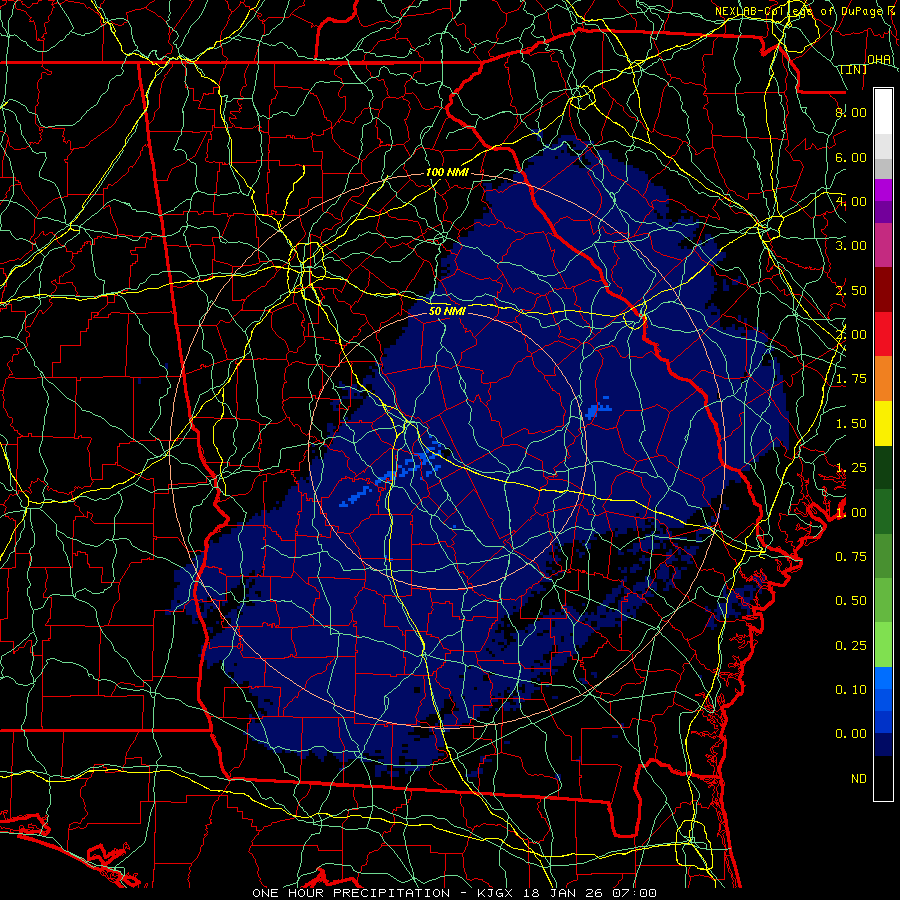Click the 4.00 legend value

[x=851, y=201]
